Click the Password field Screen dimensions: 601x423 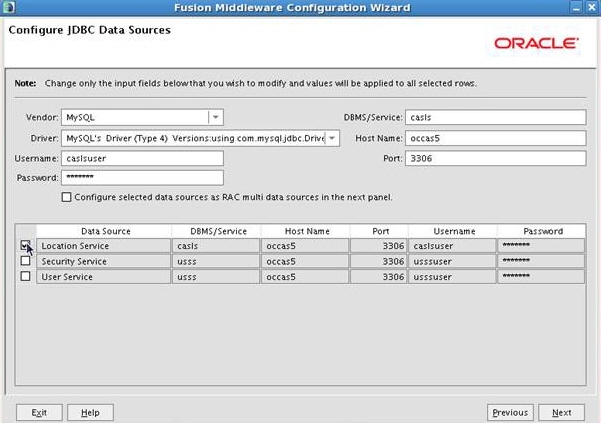[142, 177]
